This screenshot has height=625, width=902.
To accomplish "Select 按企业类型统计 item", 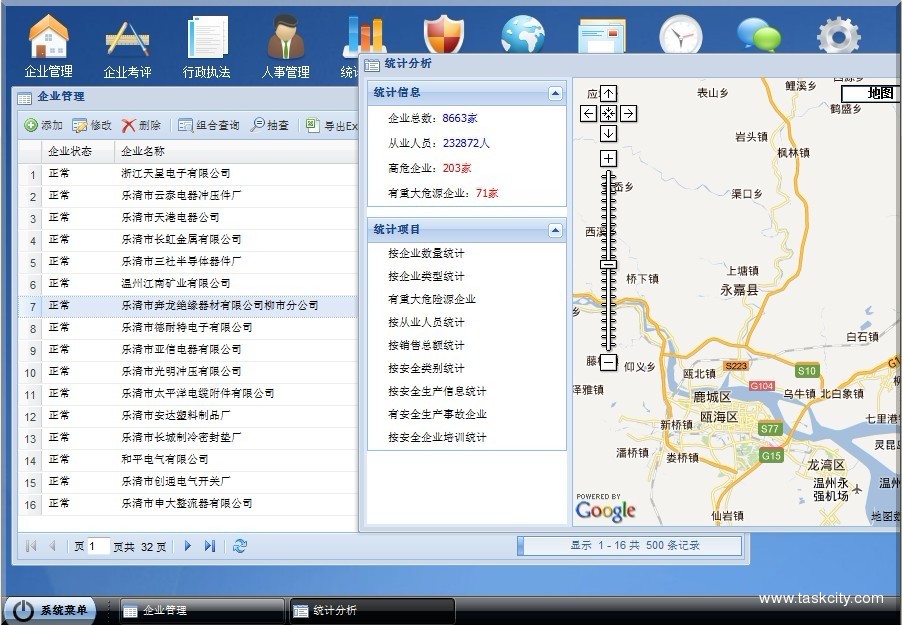I will 426,276.
